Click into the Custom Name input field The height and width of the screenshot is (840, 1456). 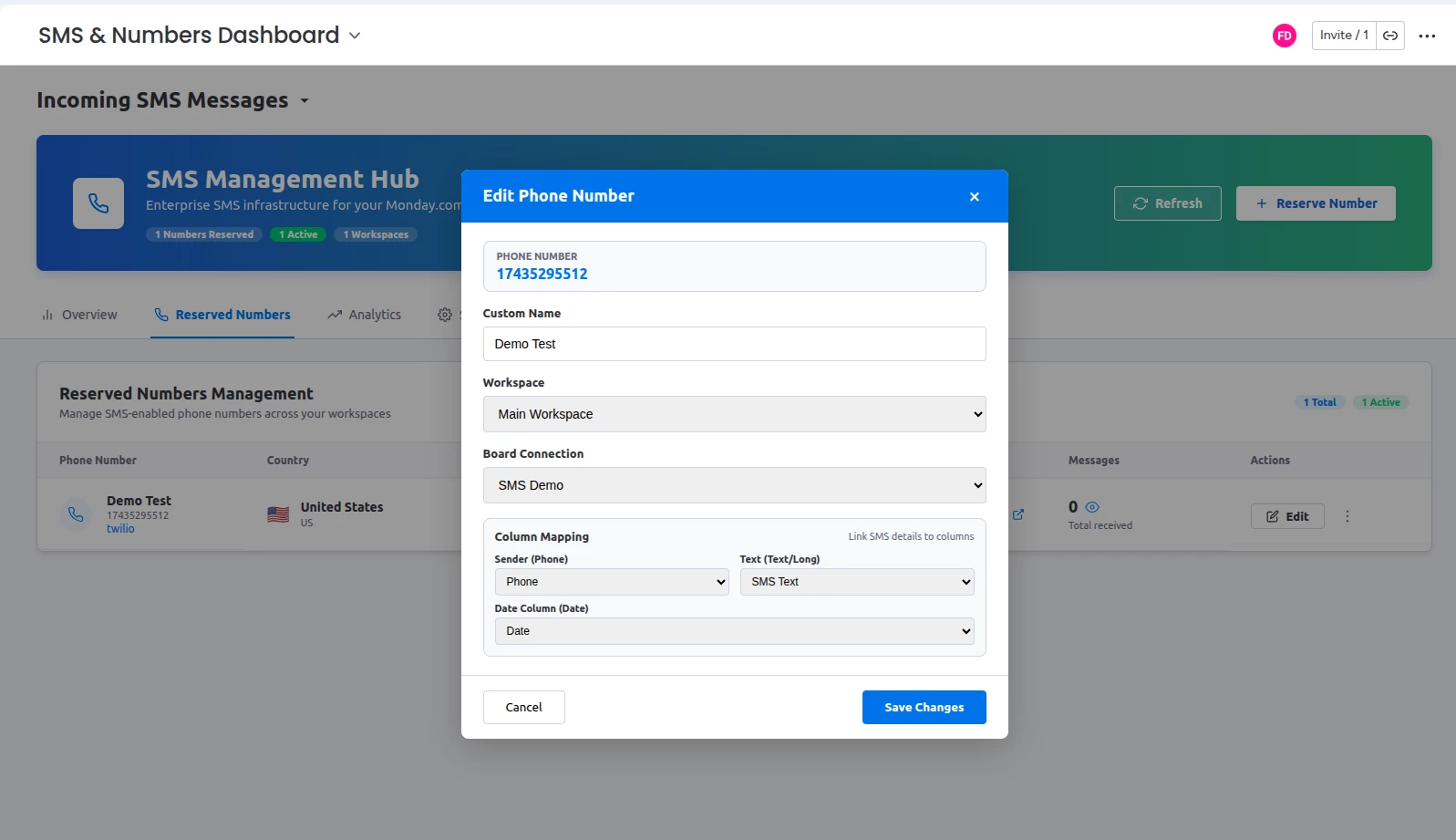click(x=734, y=344)
